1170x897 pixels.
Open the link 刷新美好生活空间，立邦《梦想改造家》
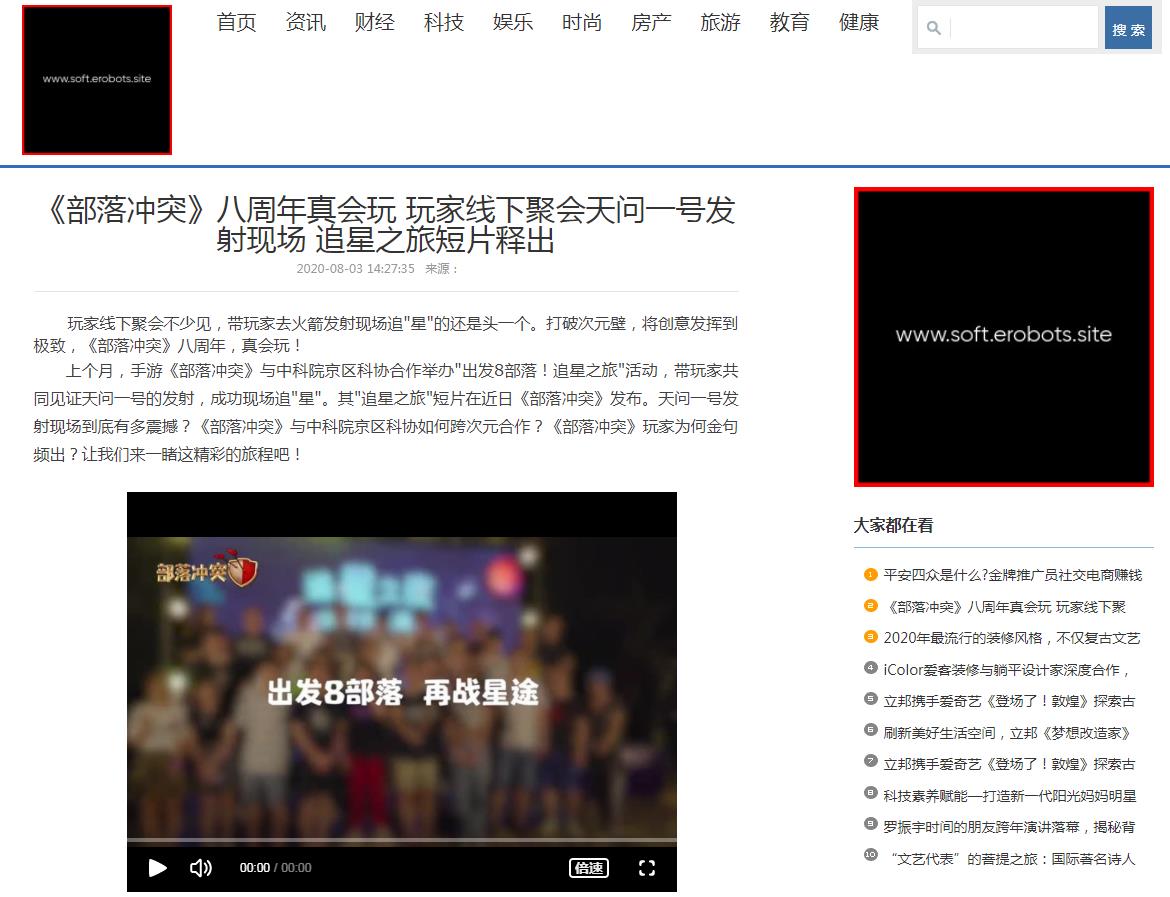[x=1008, y=734]
